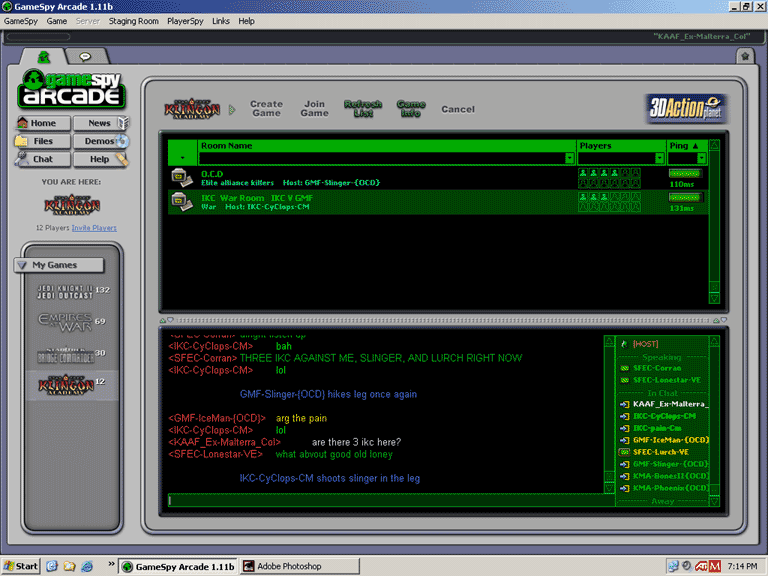Click Cancel in the toolbar
This screenshot has height=576, width=768.
(458, 109)
